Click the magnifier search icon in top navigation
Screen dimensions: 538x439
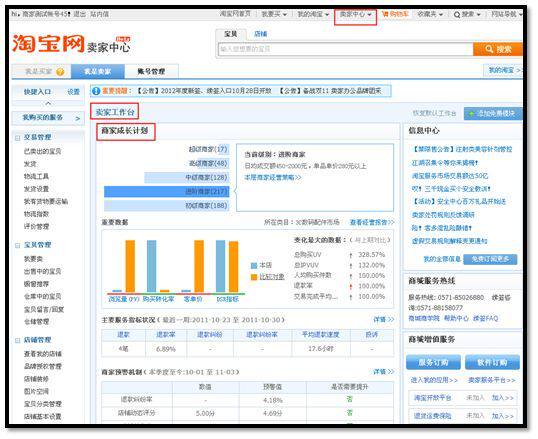click(x=457, y=15)
